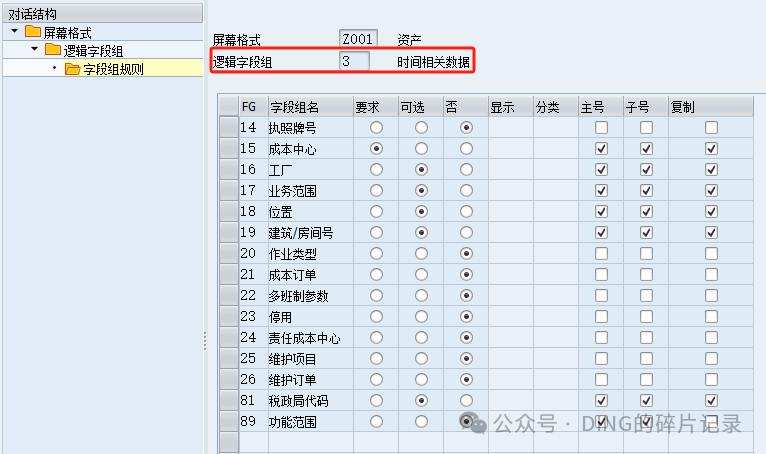The height and width of the screenshot is (454, 766).
Task: Collapse the 逻辑字段组 tree node
Action: 34,48
